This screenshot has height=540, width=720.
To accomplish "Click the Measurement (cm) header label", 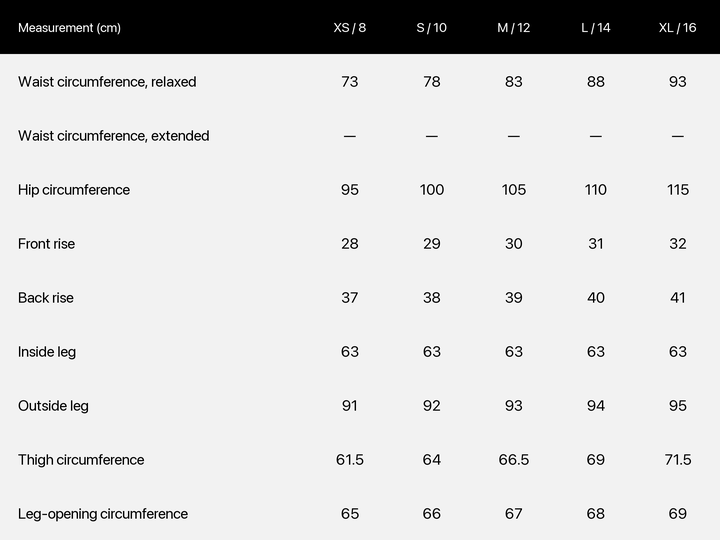I will [x=69, y=28].
